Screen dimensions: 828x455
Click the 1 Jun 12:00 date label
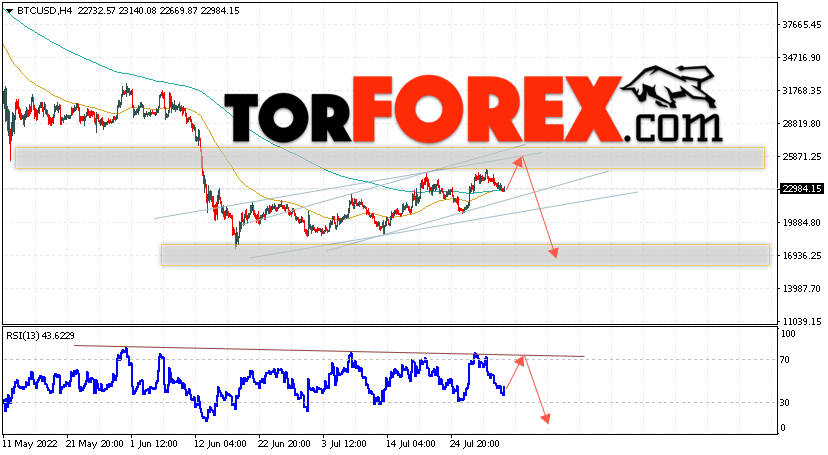[154, 444]
